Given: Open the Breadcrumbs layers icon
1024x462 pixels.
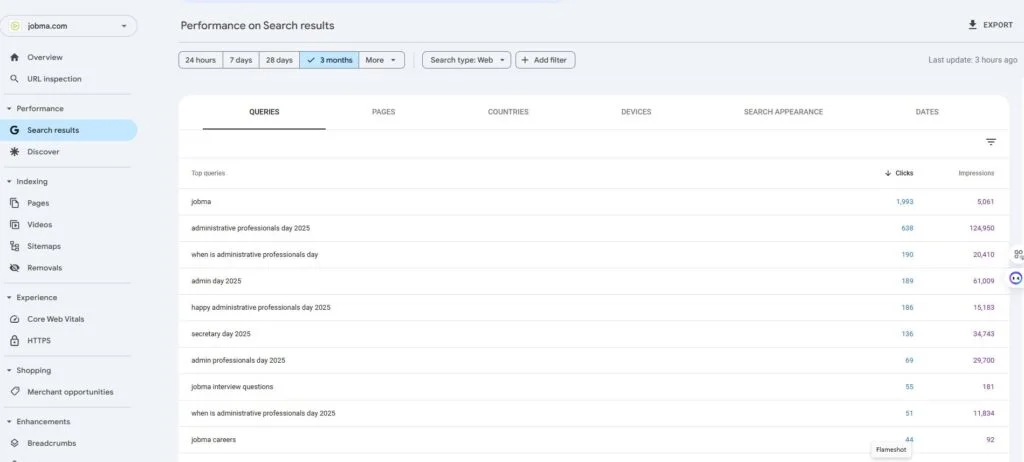Looking at the screenshot, I should click(14, 443).
